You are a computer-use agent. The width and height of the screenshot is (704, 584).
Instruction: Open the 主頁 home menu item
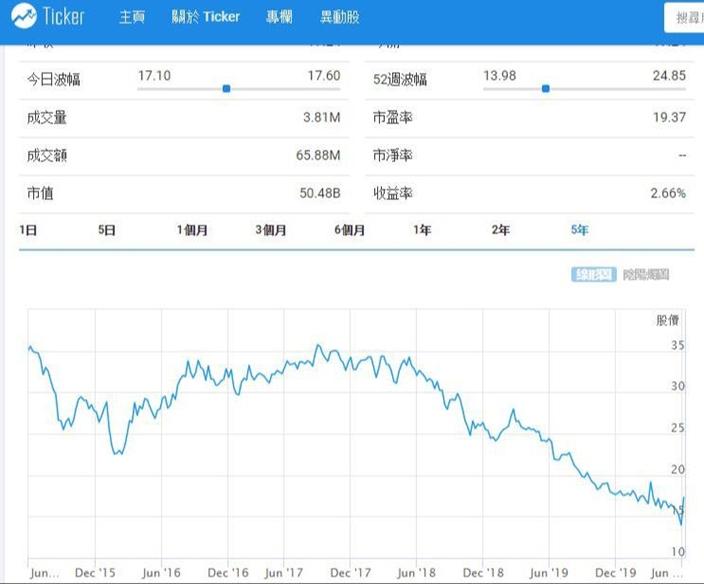point(132,17)
